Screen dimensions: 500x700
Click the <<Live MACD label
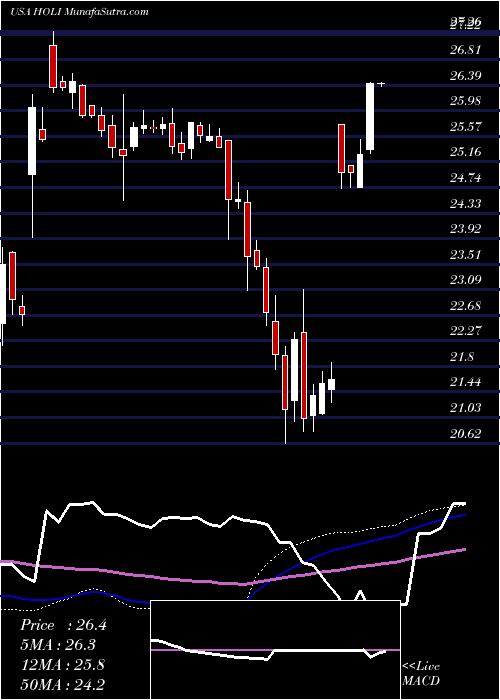[421, 674]
